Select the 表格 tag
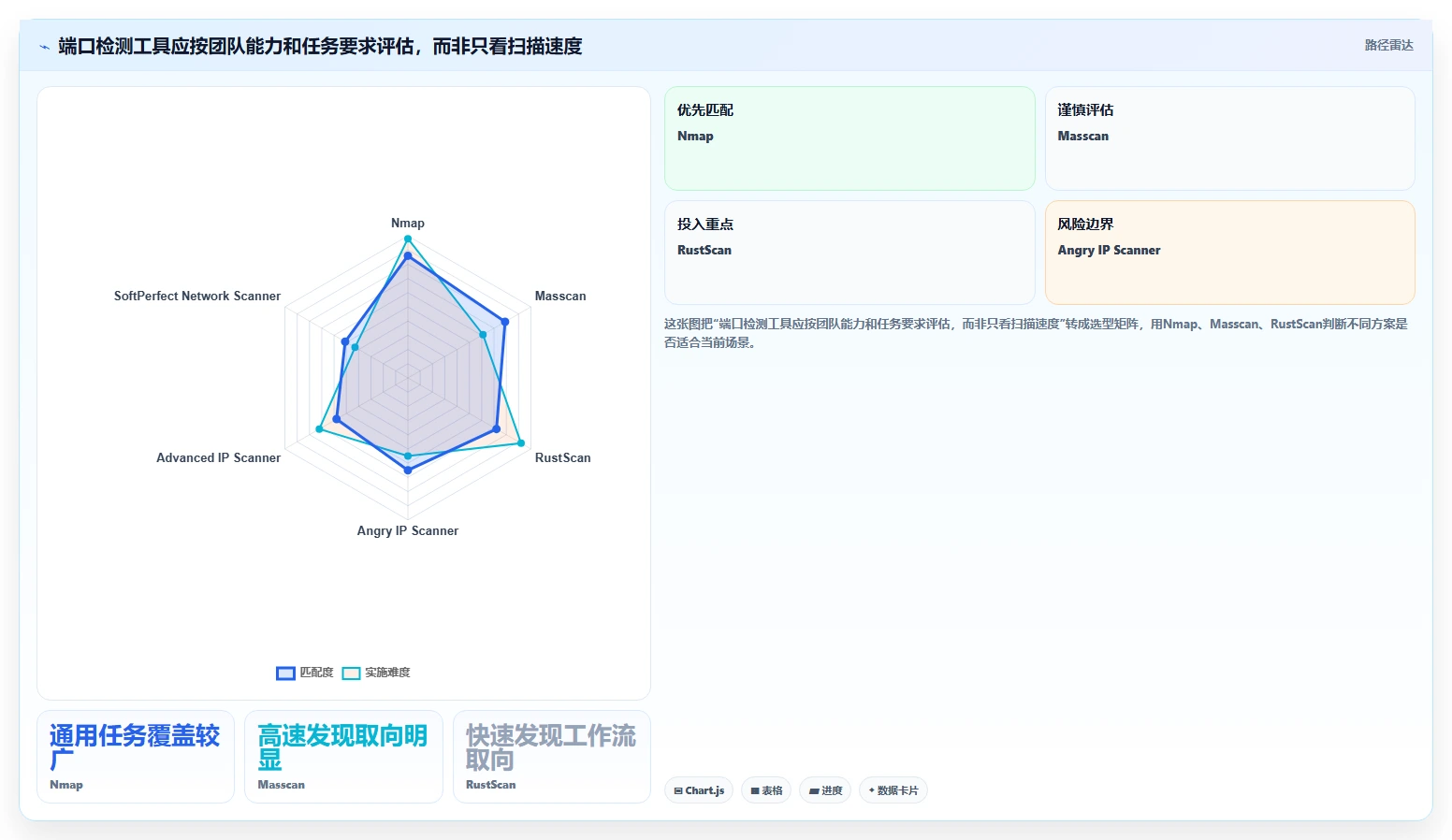Image resolution: width=1452 pixels, height=840 pixels. tap(766, 790)
